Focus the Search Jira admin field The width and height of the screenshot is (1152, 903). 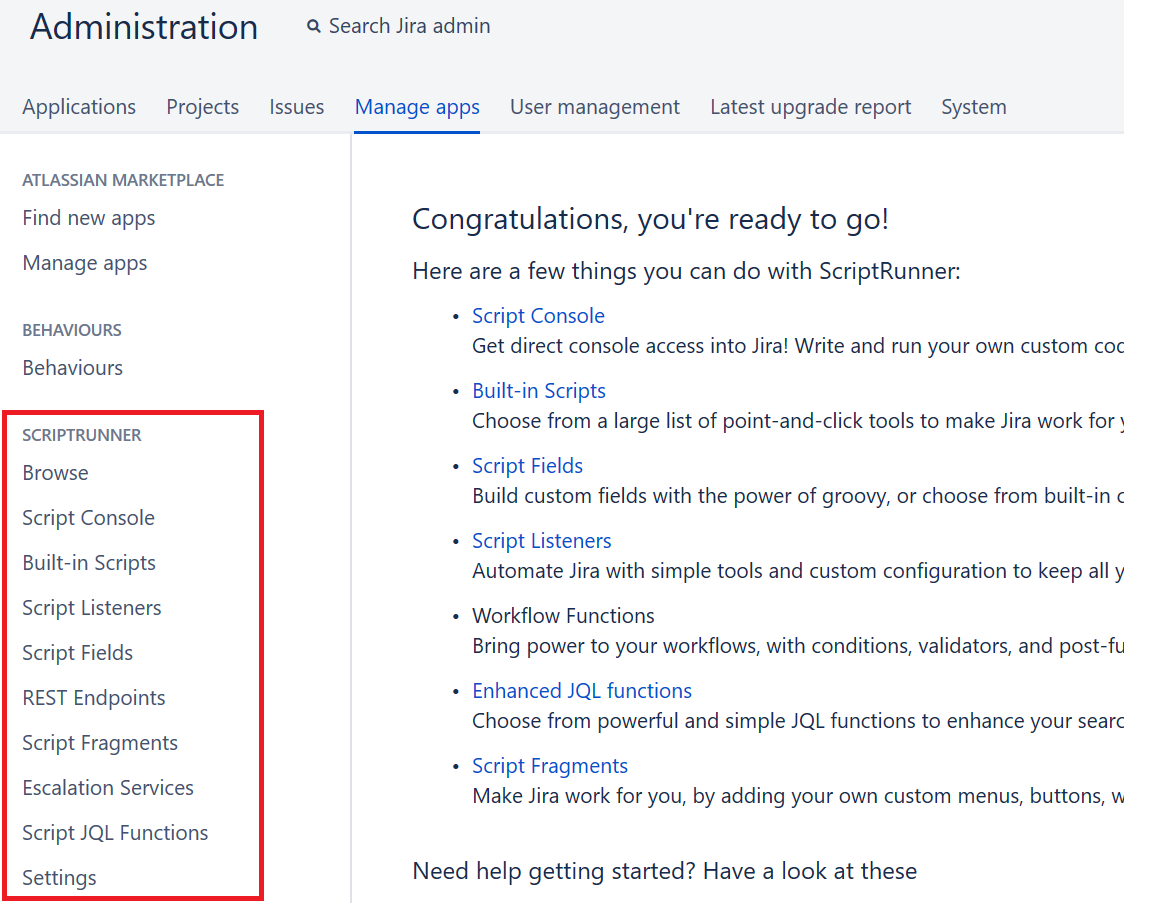coord(409,26)
